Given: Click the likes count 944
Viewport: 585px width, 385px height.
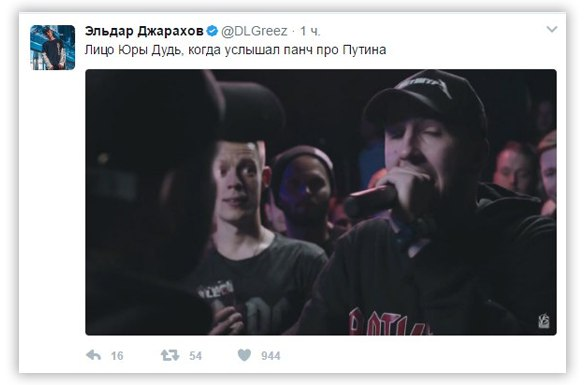Looking at the screenshot, I should (x=270, y=356).
